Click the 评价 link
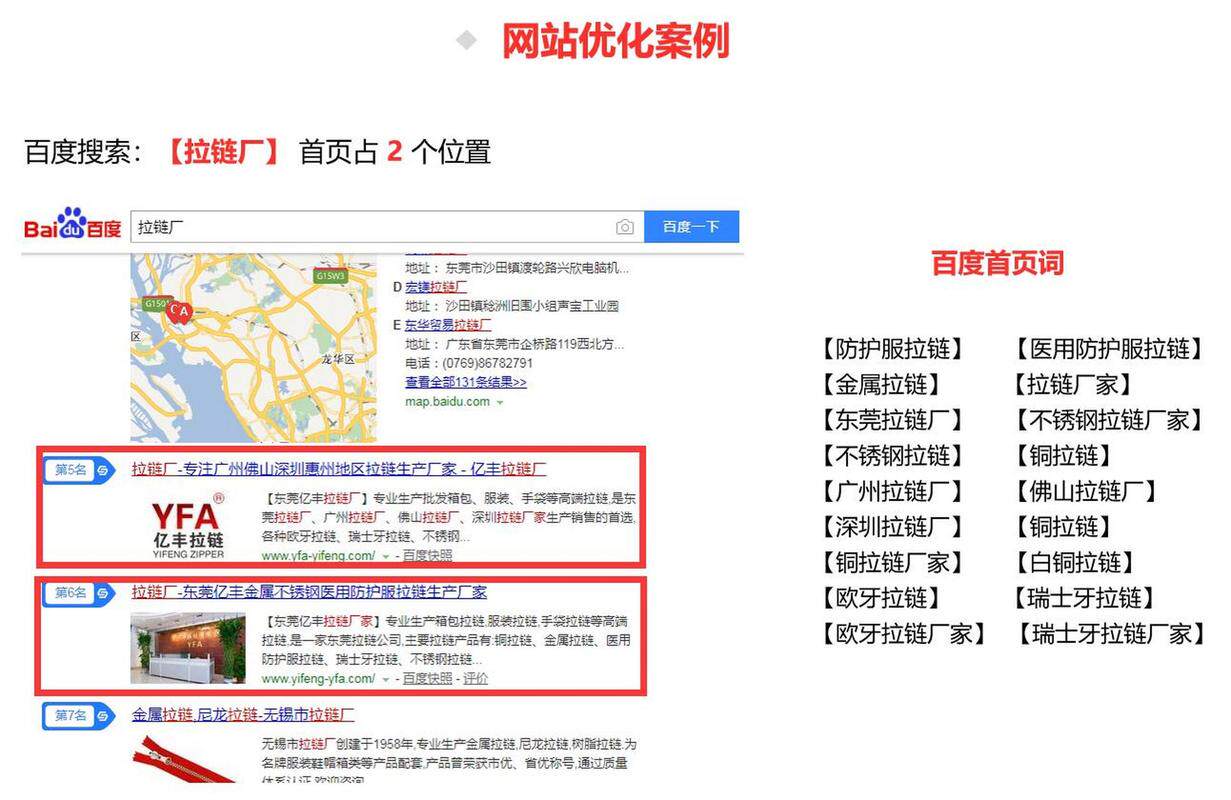1231x800 pixels. point(476,678)
